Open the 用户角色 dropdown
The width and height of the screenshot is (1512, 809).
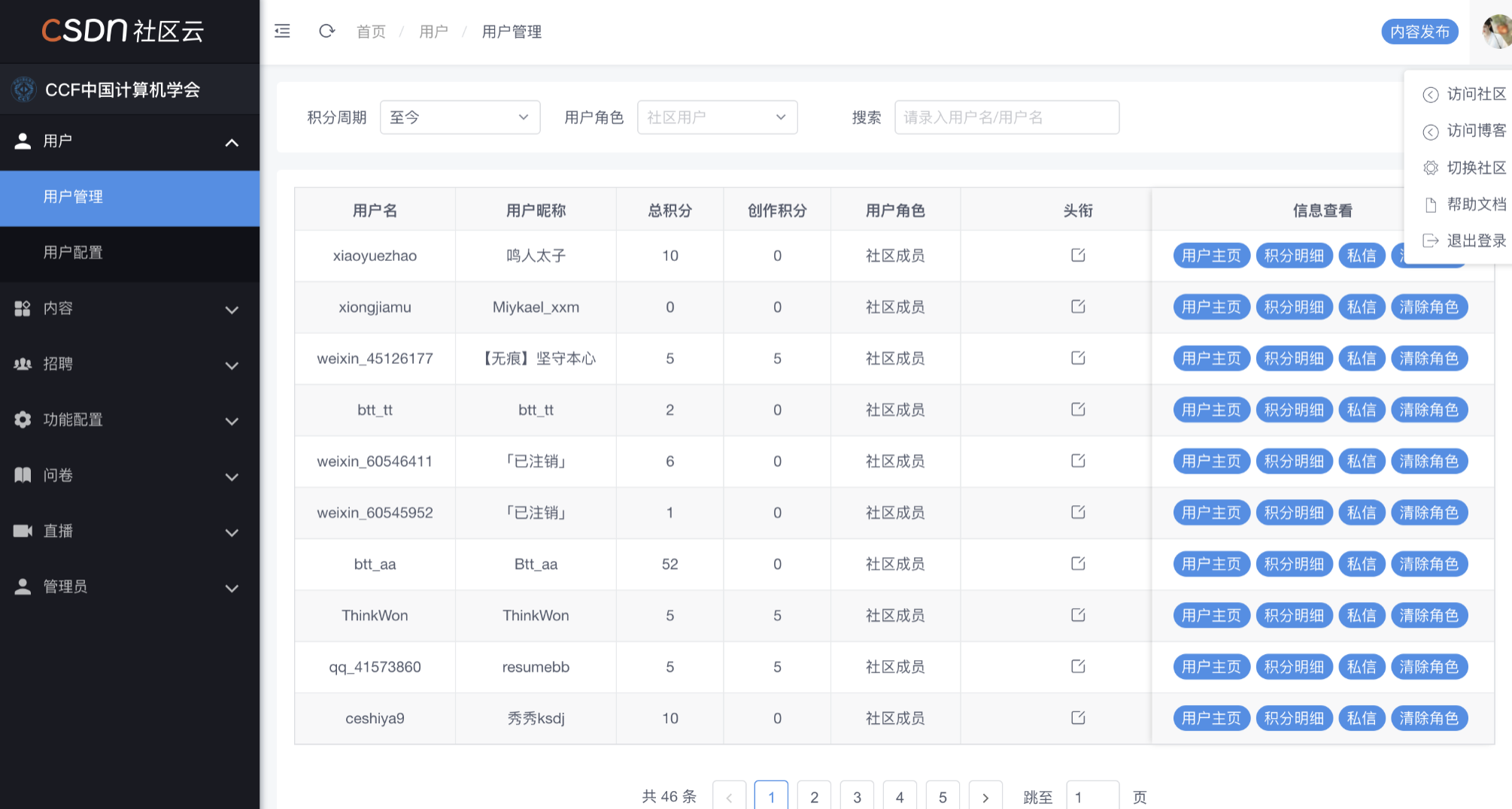point(717,117)
